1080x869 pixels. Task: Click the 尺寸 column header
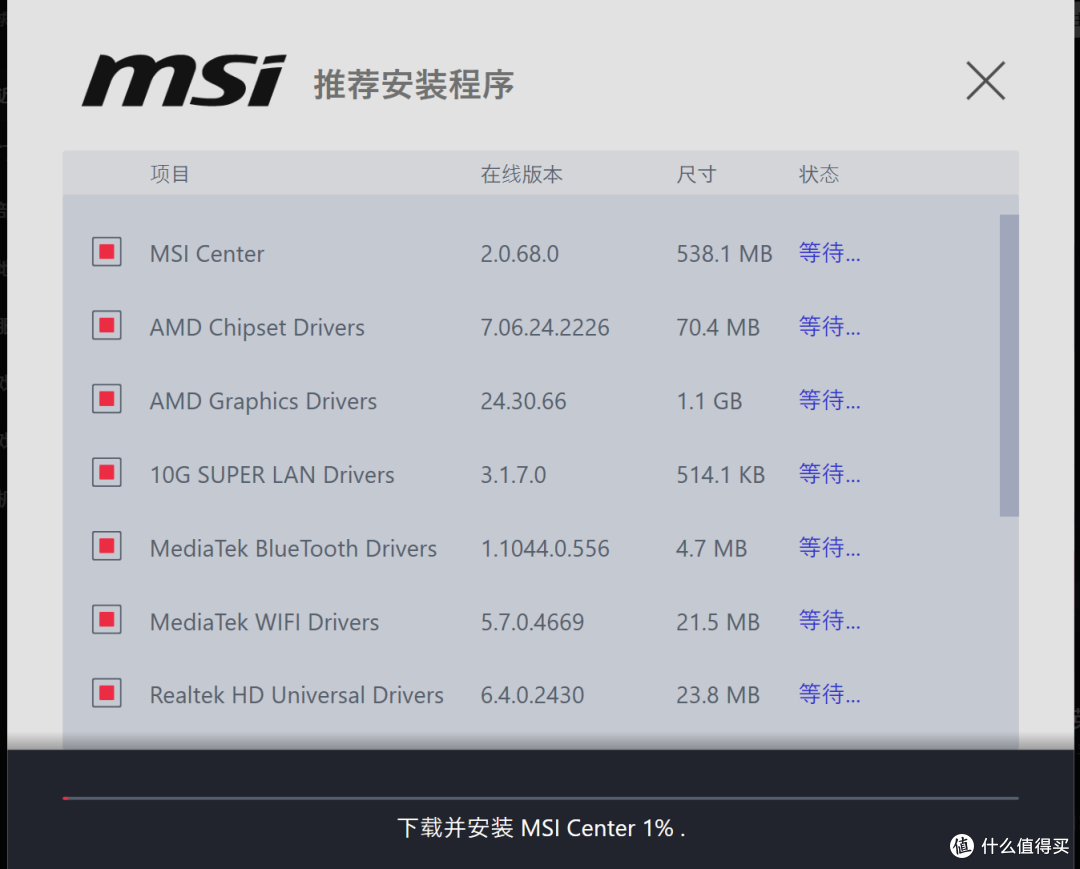pyautogui.click(x=696, y=174)
